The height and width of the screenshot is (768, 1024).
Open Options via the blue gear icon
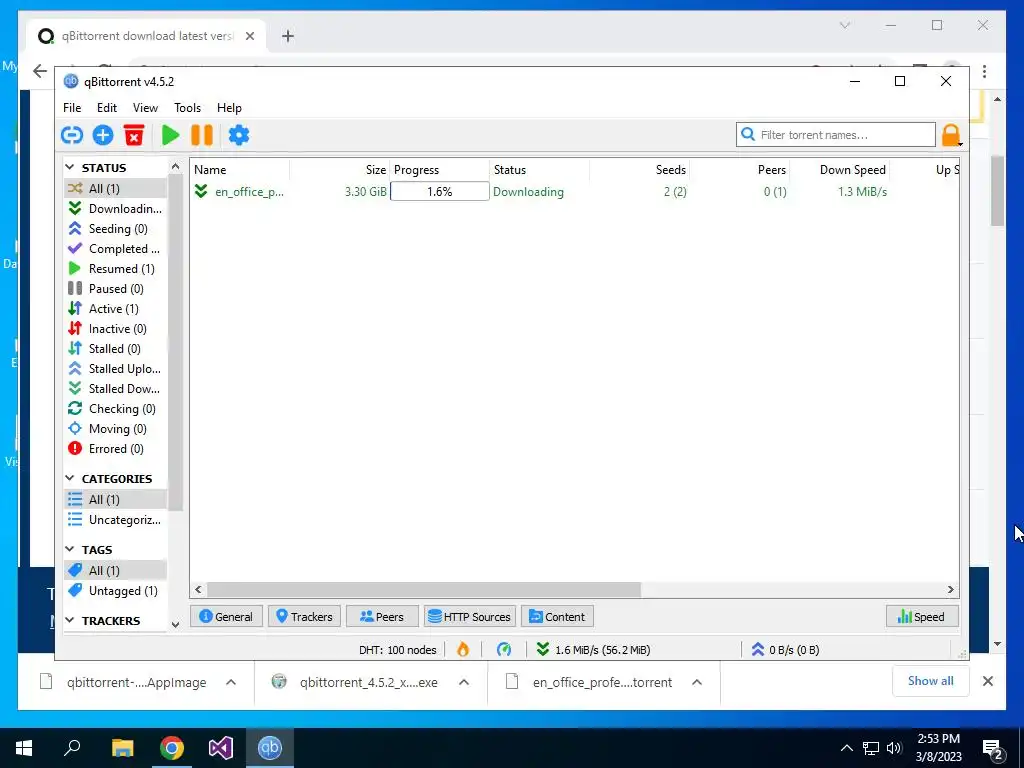click(239, 135)
